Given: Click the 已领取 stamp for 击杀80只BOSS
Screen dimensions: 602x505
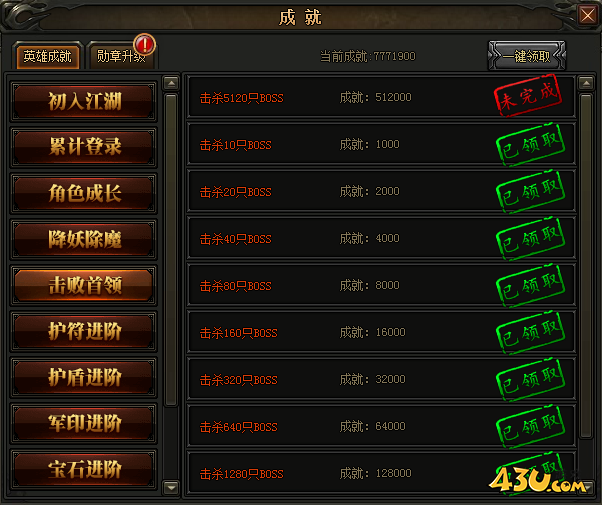Looking at the screenshot, I should point(530,285).
